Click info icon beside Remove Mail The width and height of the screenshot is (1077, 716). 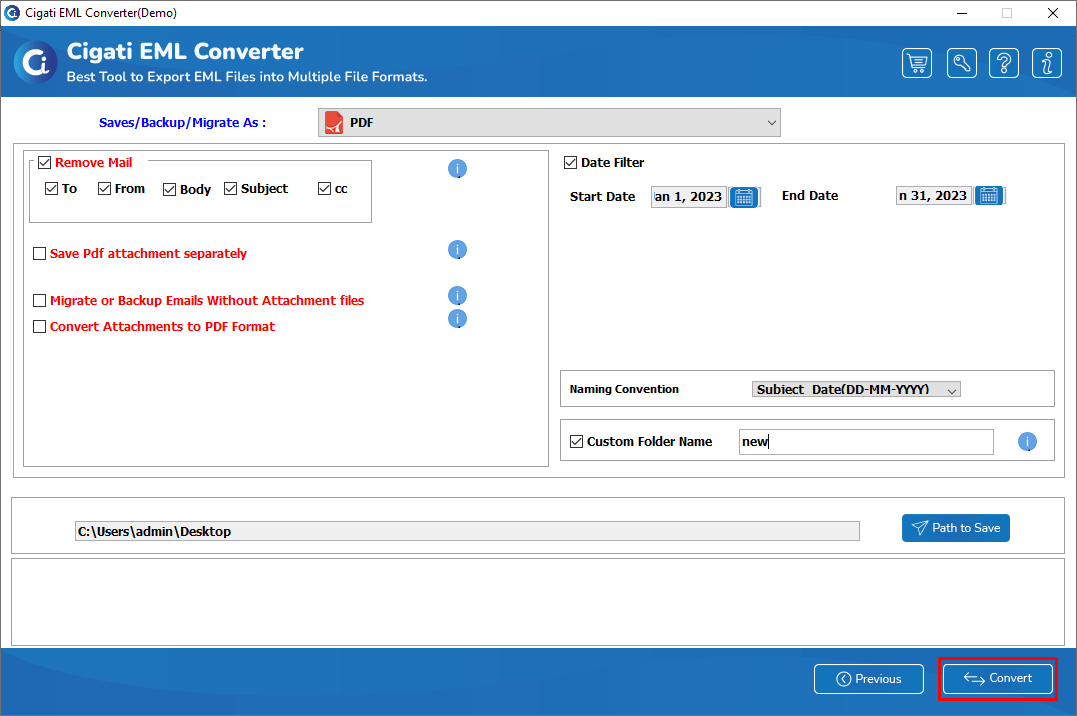pyautogui.click(x=457, y=168)
